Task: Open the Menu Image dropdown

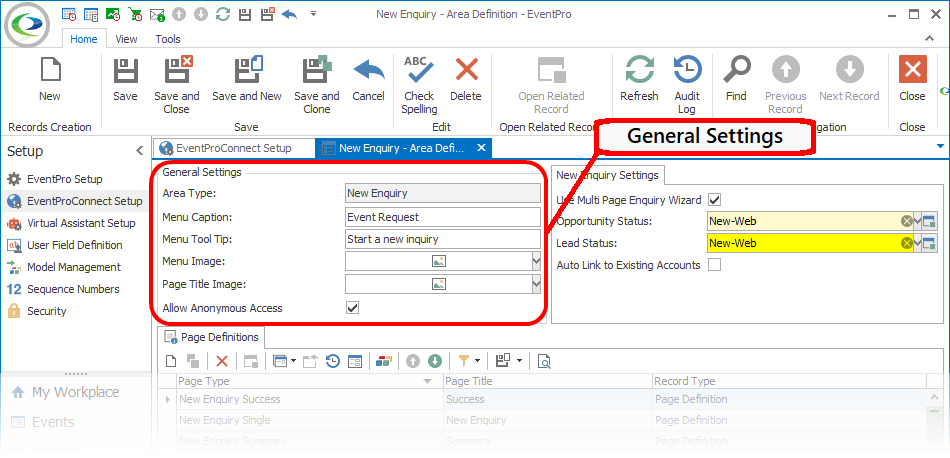Action: click(536, 261)
